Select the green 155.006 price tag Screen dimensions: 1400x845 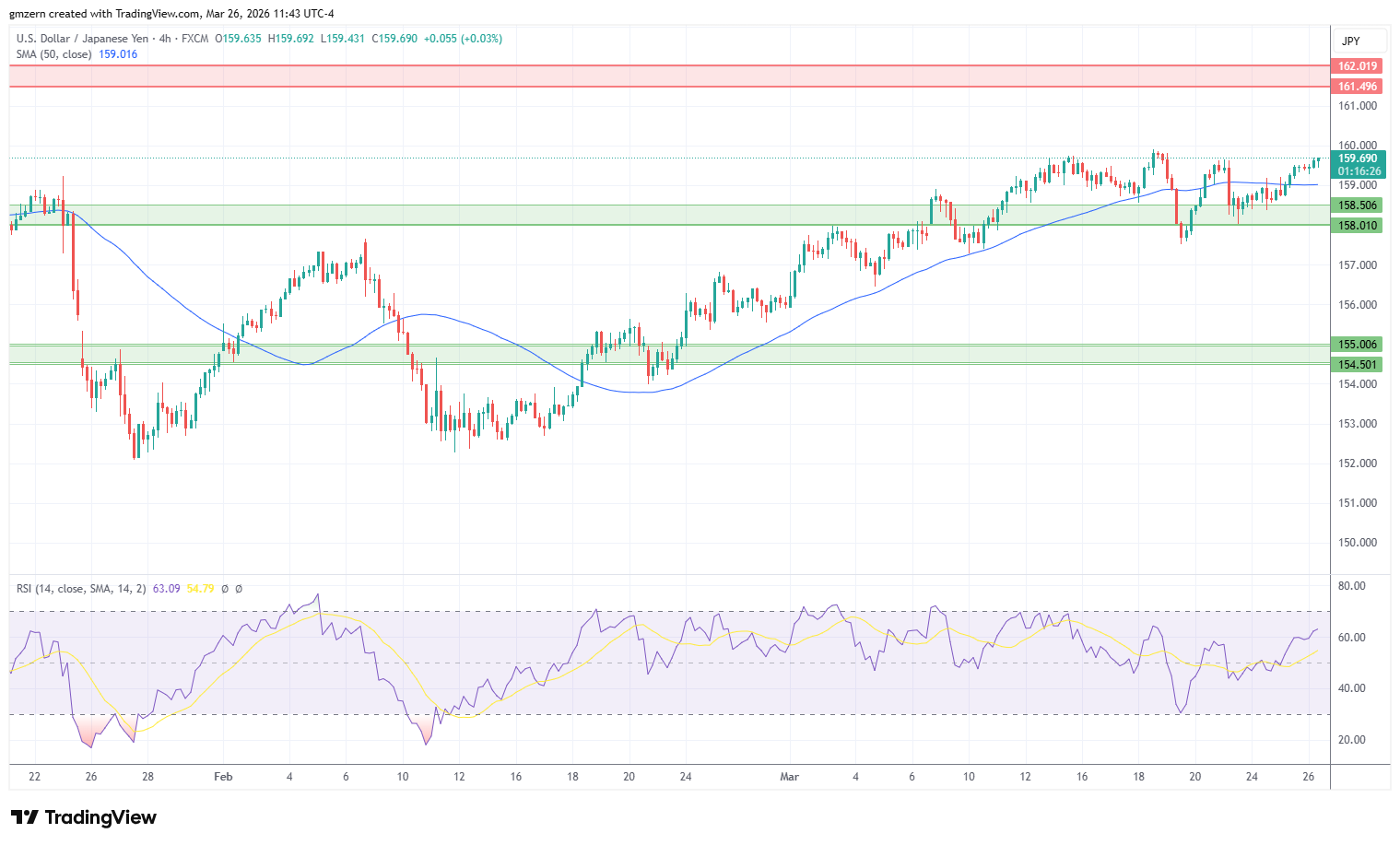(x=1358, y=345)
